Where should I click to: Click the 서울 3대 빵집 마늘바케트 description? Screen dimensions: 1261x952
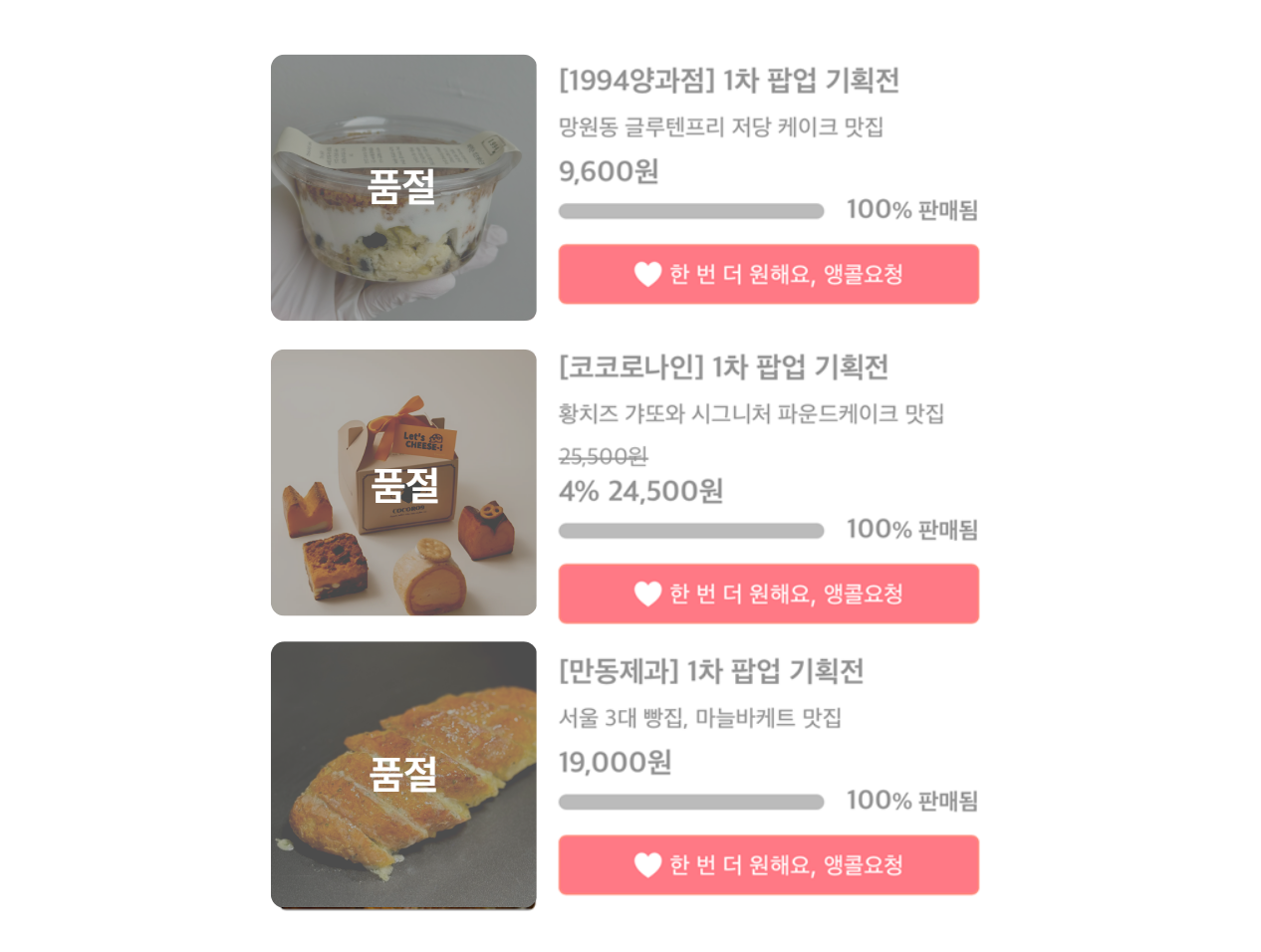point(699,717)
